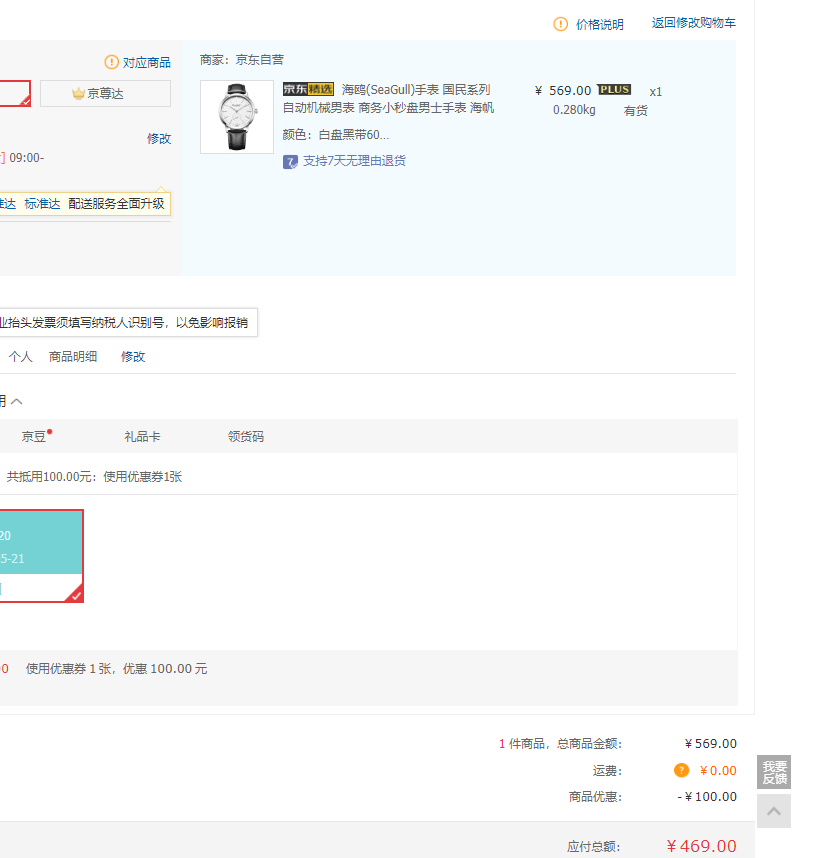
Task: Click 修改 next to delivery time
Action: pyautogui.click(x=159, y=138)
